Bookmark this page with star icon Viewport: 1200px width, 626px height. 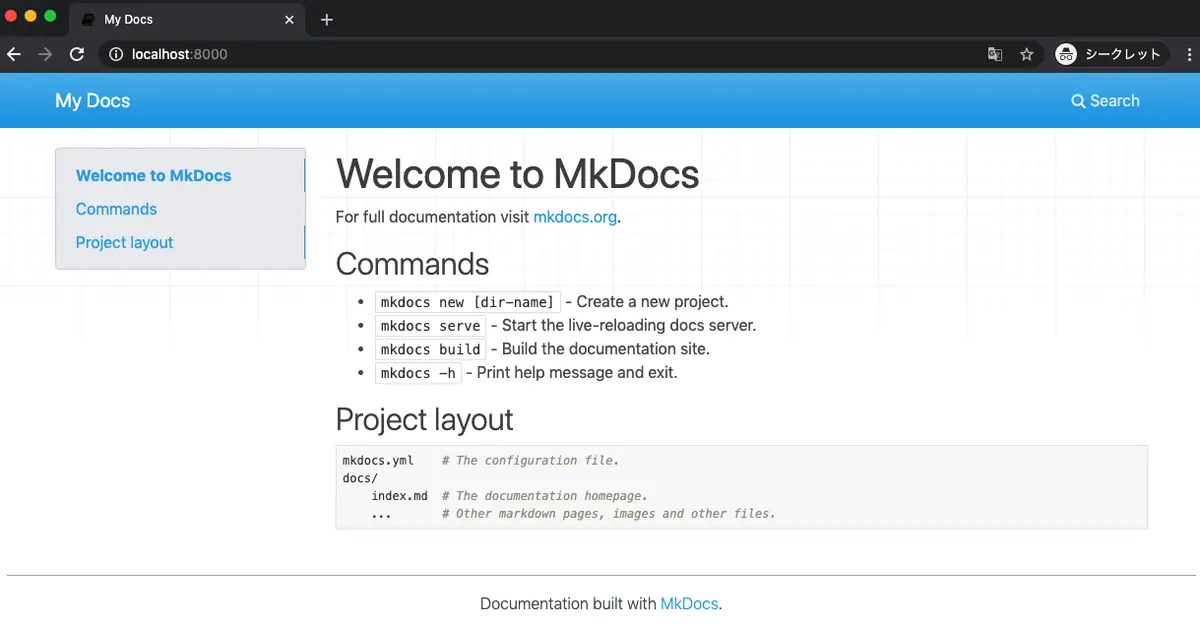(1027, 54)
